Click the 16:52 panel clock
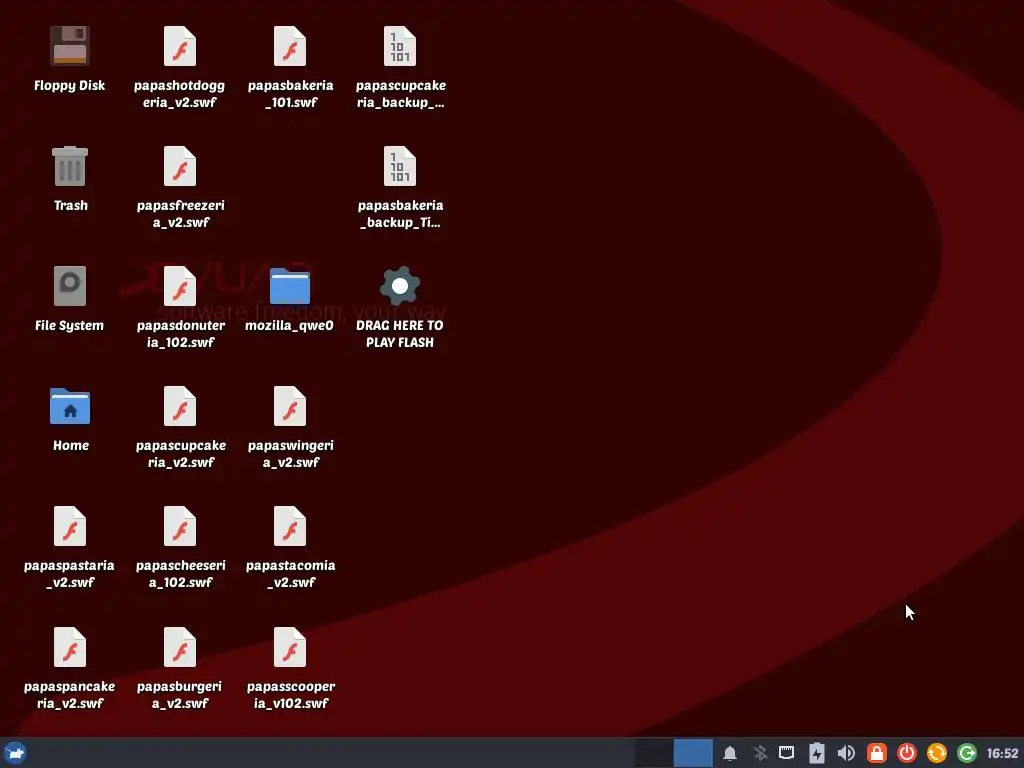Screen dimensions: 1024x768 1002,754
